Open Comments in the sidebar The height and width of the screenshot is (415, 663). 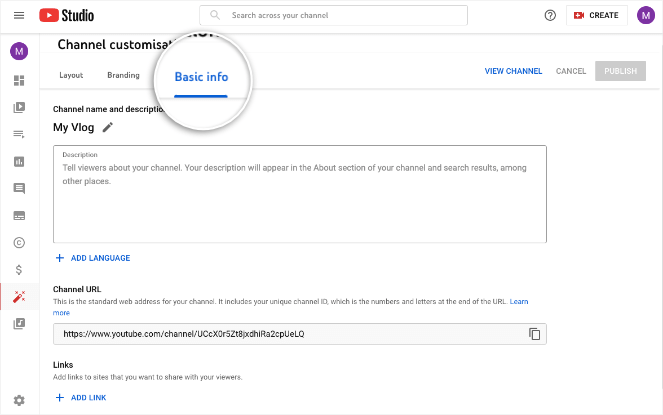coord(19,188)
